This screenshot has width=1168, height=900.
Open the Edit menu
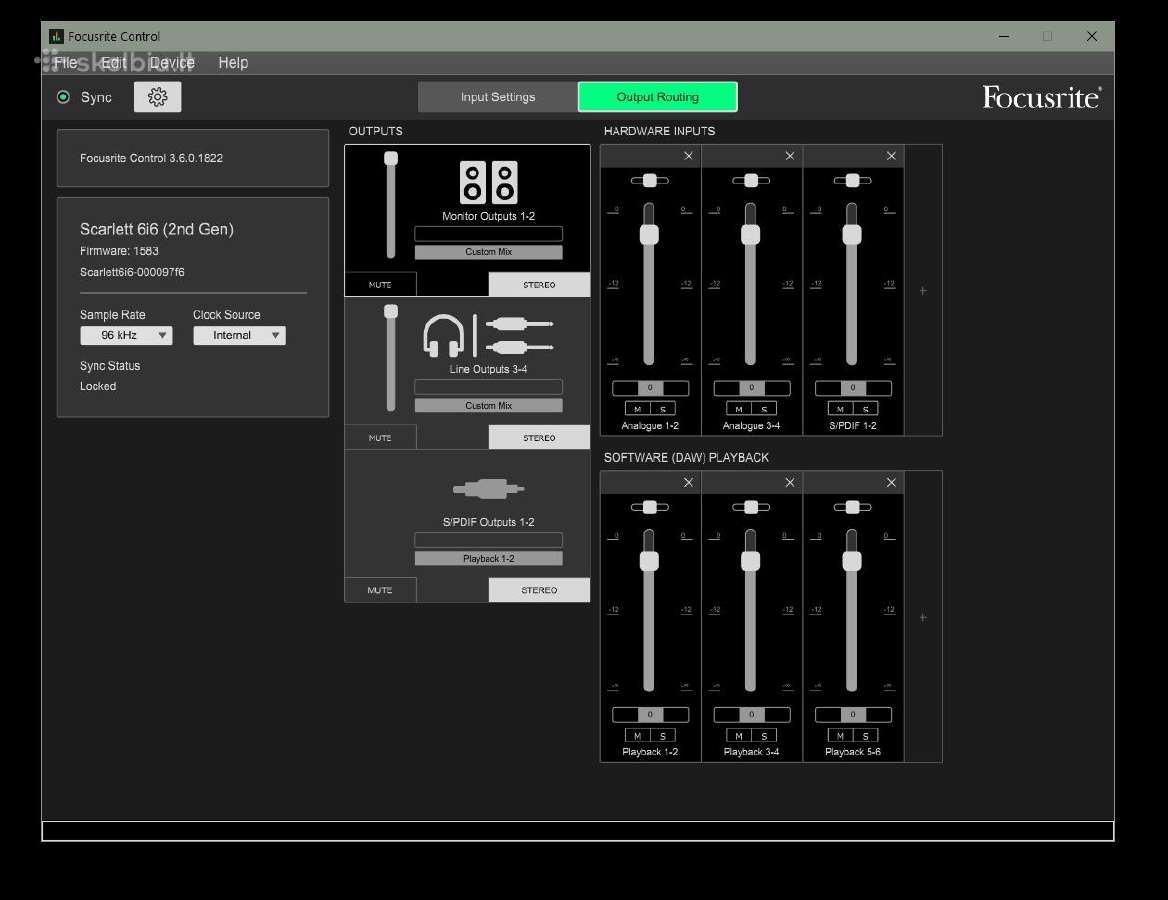[113, 63]
